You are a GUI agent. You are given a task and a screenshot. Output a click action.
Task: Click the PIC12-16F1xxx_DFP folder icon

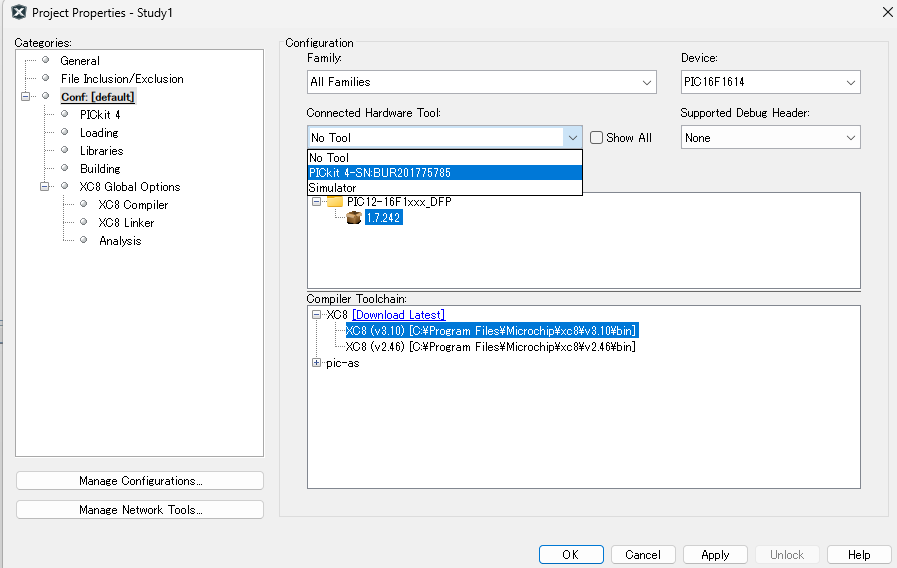pos(335,202)
